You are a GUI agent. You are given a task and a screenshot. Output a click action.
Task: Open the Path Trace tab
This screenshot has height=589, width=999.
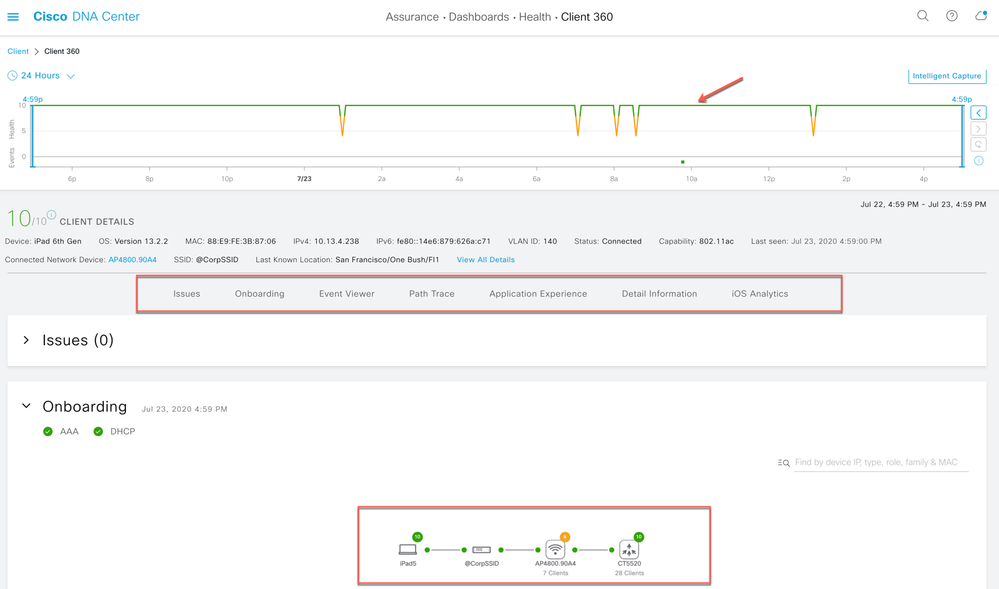pos(432,294)
